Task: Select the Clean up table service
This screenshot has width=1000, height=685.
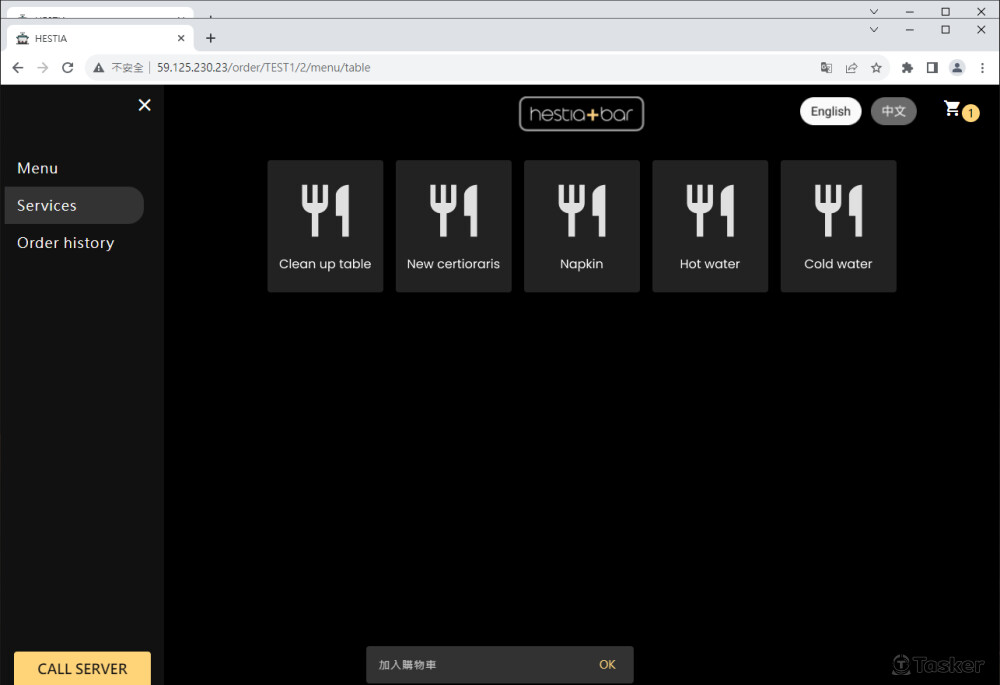Action: pyautogui.click(x=325, y=226)
